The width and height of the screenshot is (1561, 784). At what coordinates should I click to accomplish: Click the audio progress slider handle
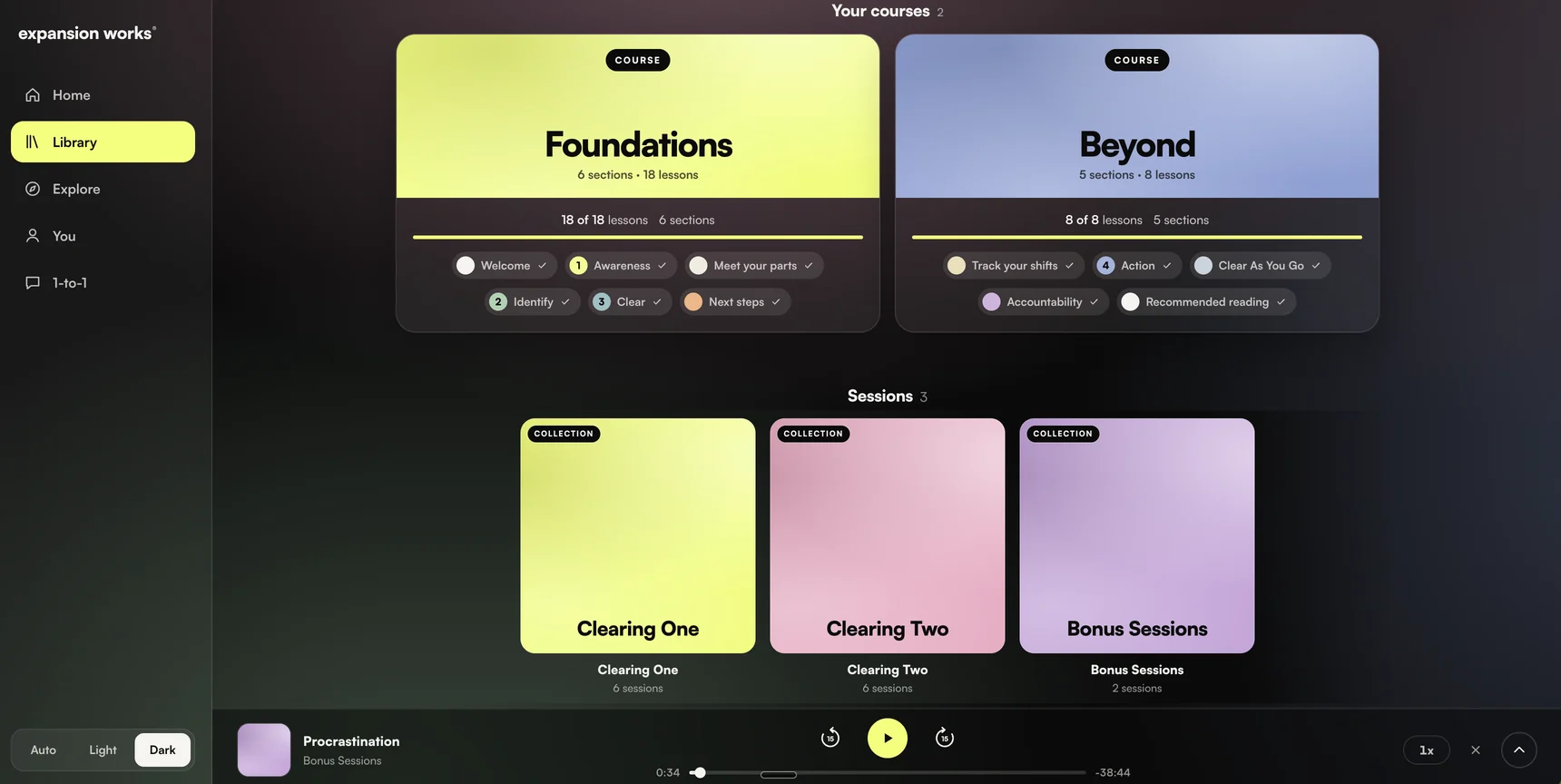700,773
